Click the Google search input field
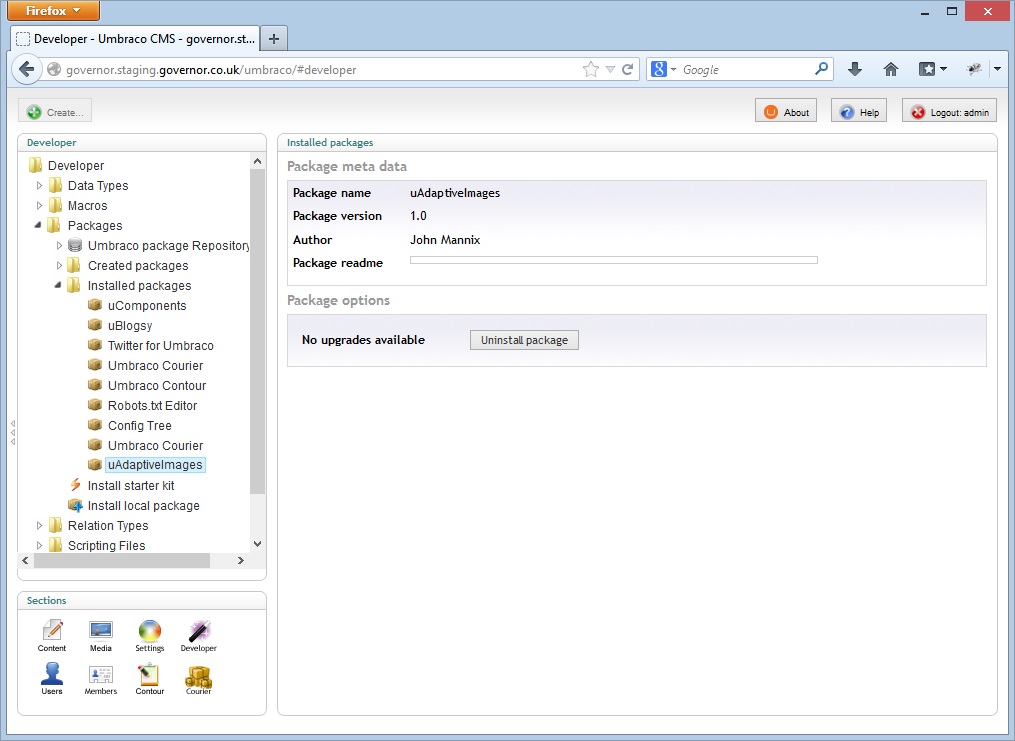 click(x=746, y=69)
